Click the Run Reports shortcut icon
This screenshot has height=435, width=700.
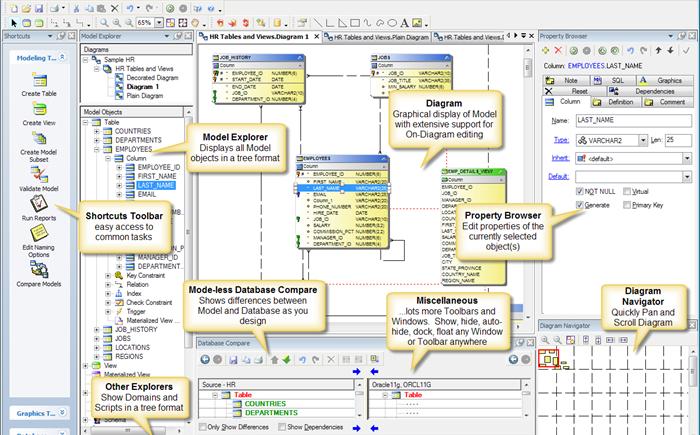pos(39,204)
